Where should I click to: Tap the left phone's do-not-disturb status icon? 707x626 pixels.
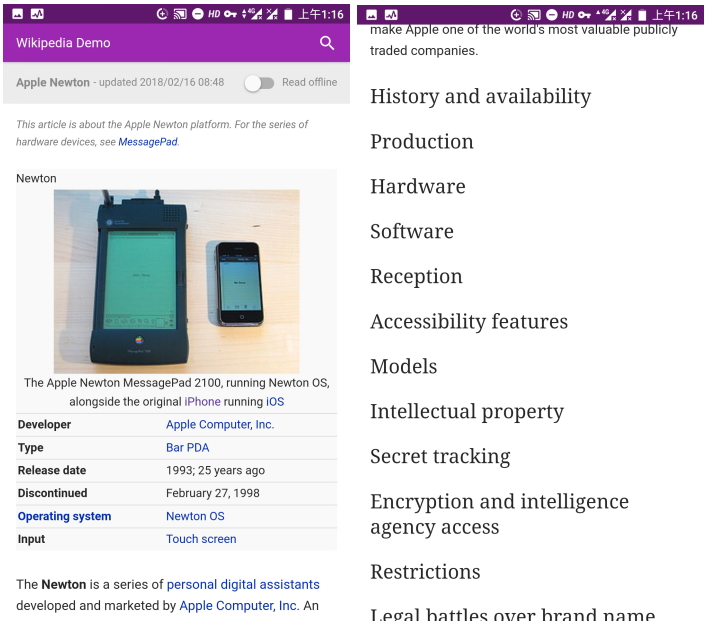pos(197,14)
